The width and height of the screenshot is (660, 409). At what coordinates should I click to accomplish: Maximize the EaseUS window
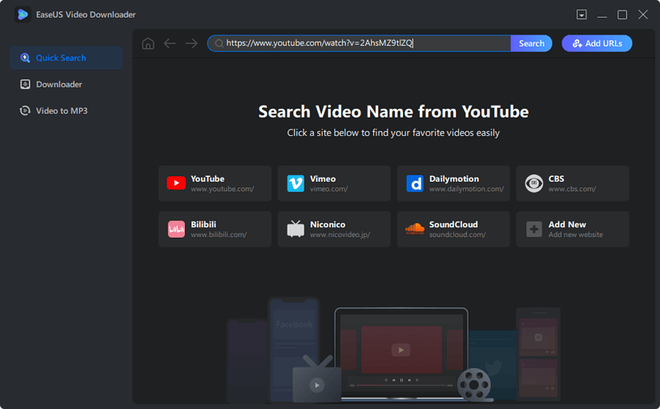point(622,15)
